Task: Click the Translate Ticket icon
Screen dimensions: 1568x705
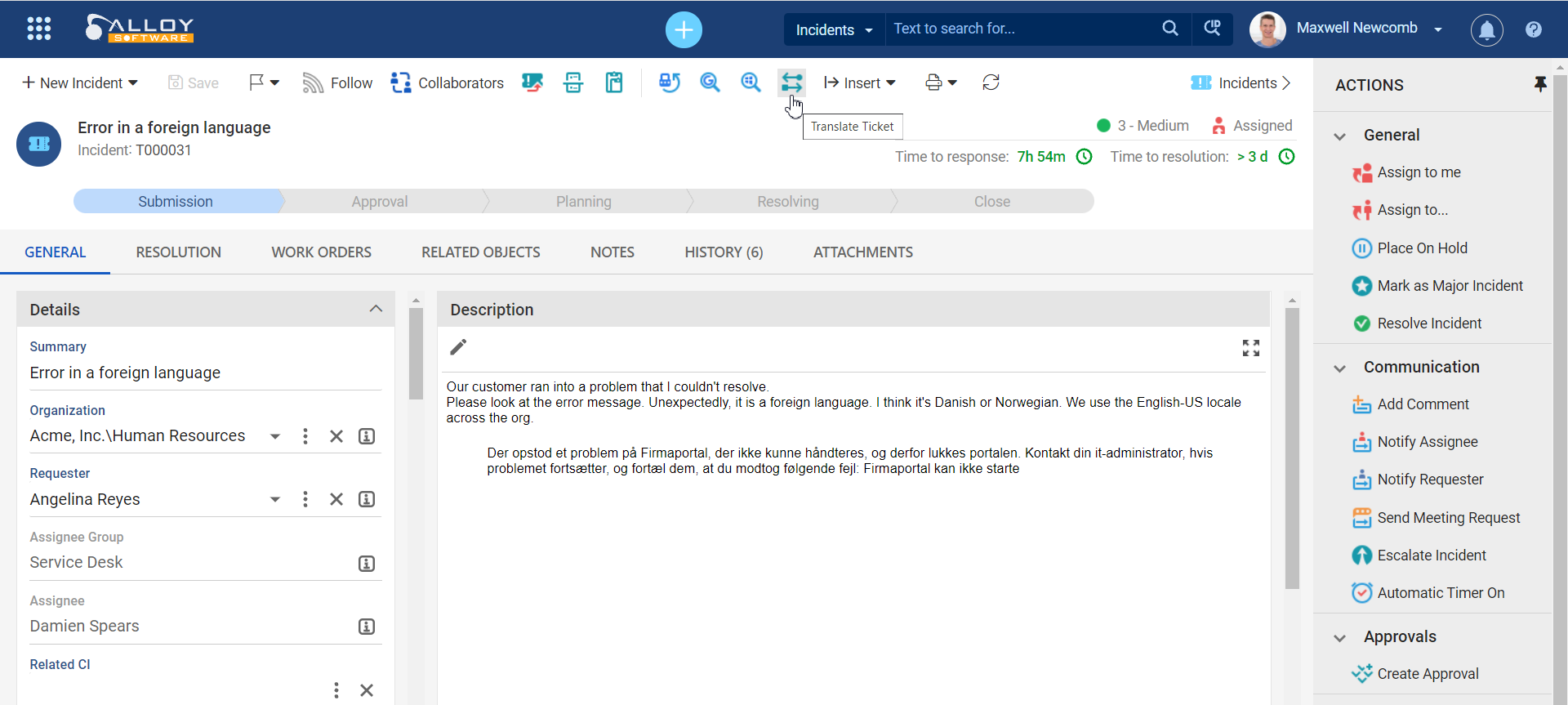Action: [791, 83]
